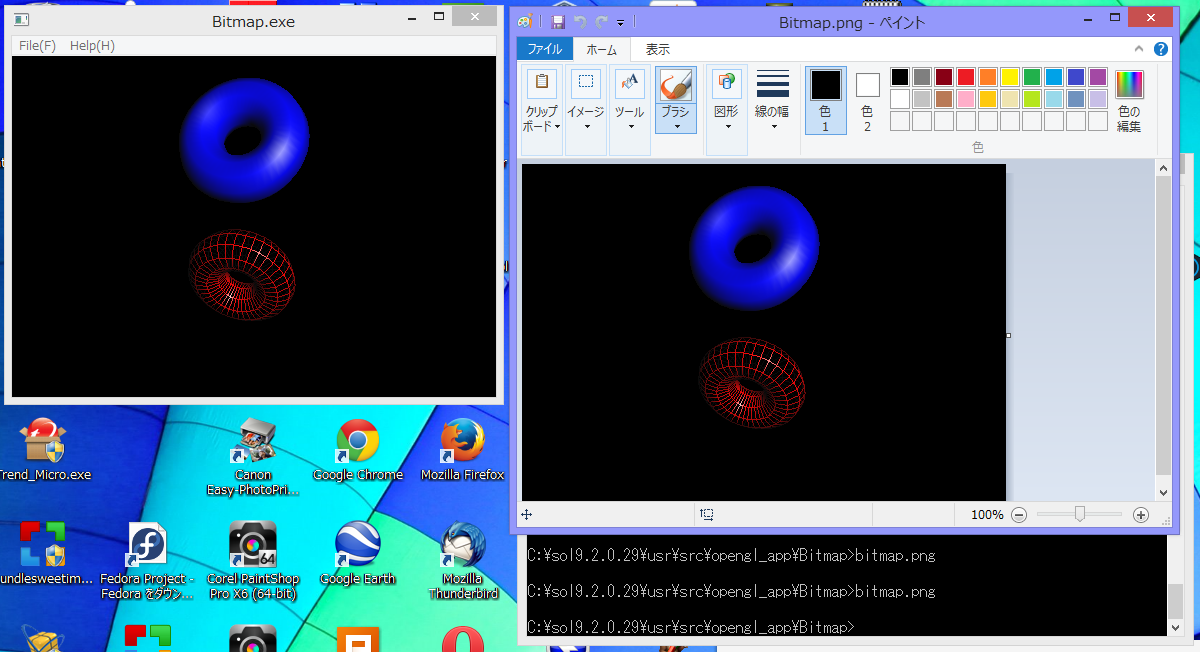Pick the white swatch in the second row
This screenshot has width=1200, height=652.
[900, 99]
